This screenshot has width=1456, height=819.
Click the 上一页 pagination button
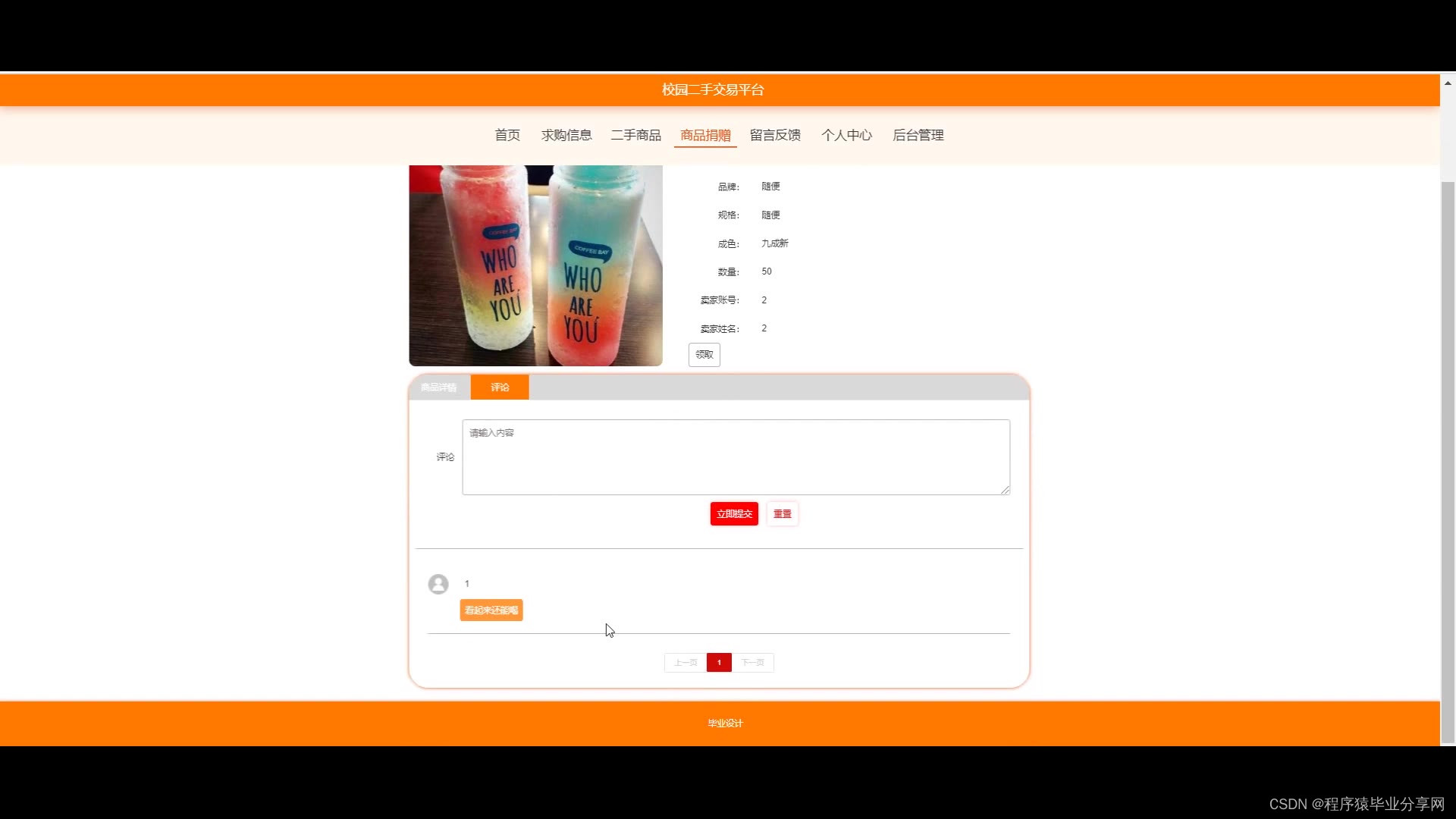(686, 663)
